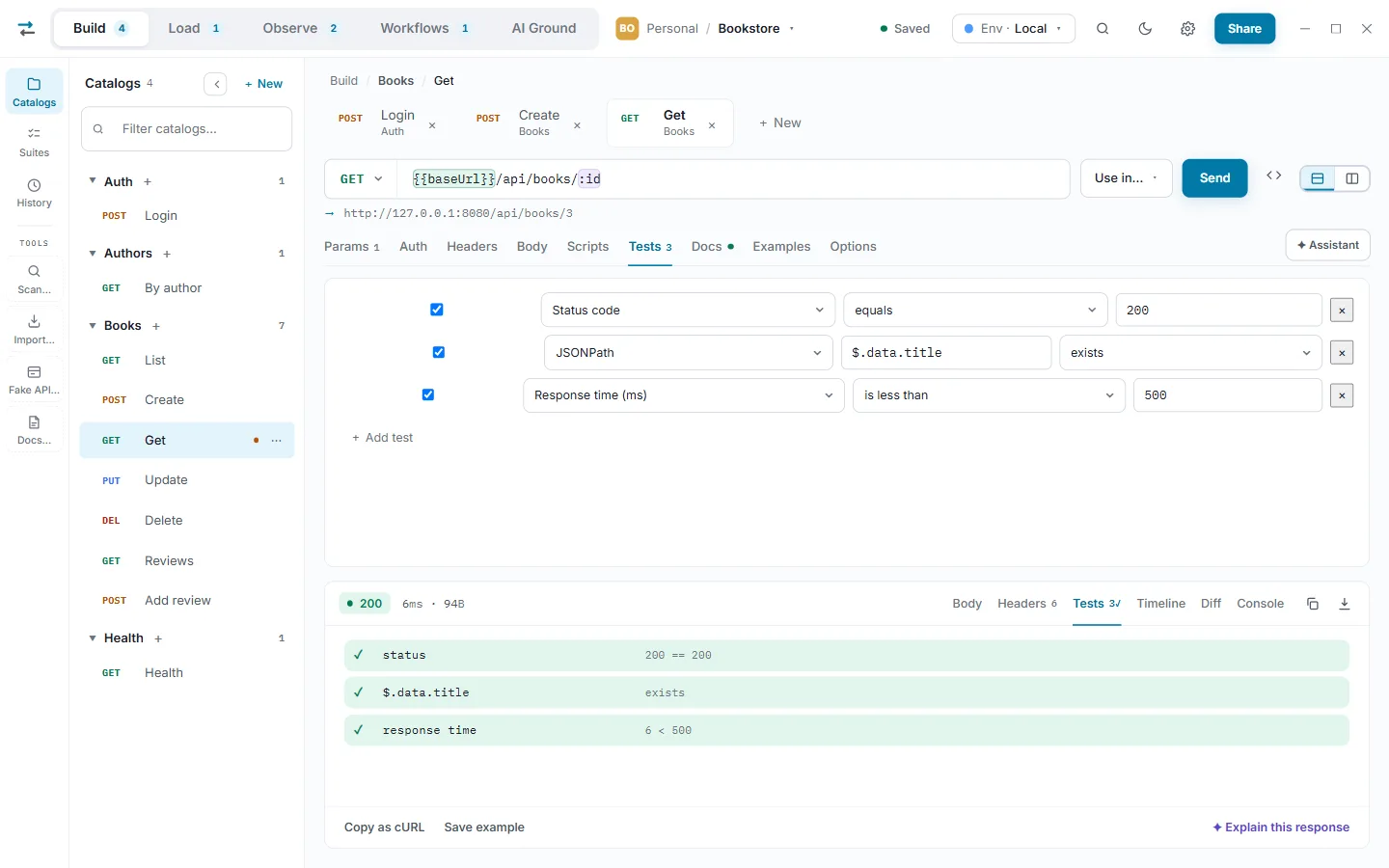Show code snippet with angle brackets icon
Screen dimensions: 1389x868
pyautogui.click(x=1273, y=176)
